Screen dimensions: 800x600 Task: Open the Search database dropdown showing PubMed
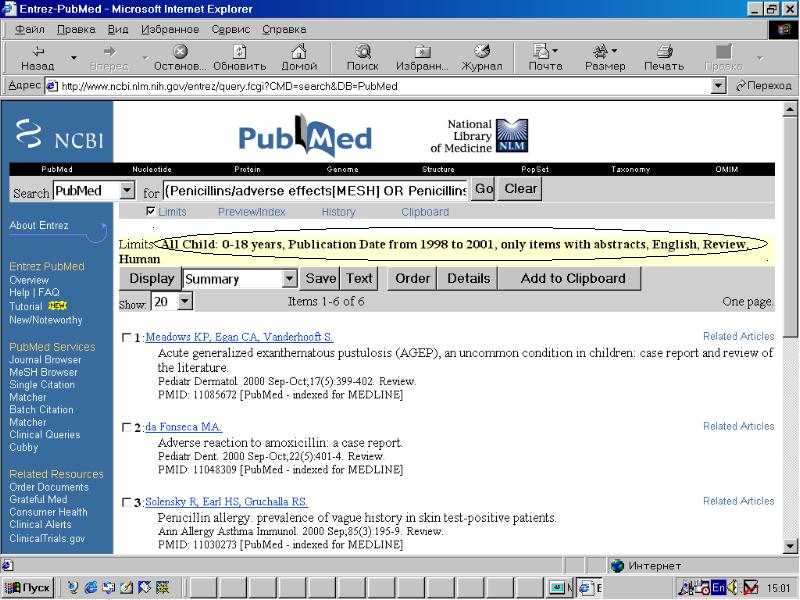[127, 191]
